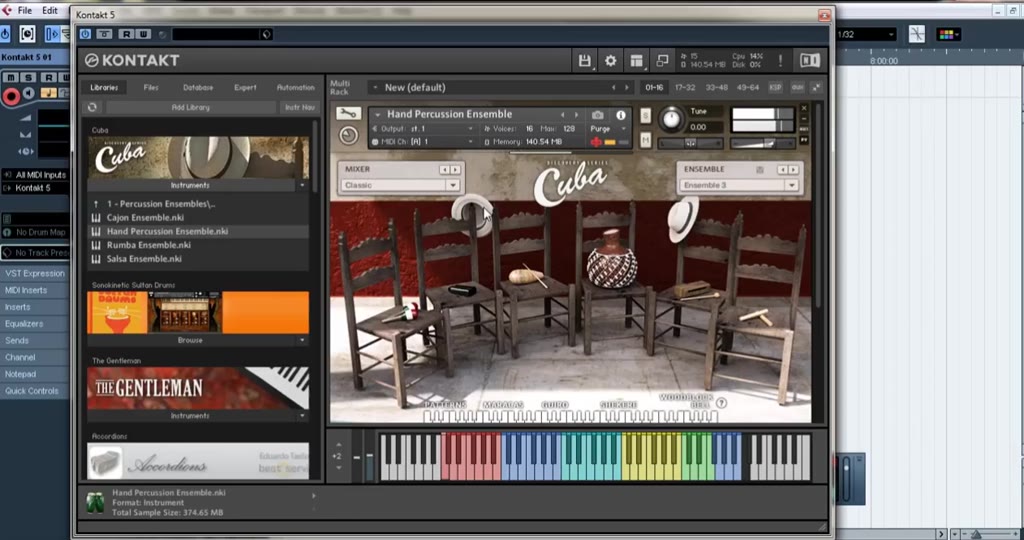Remove instrument with the X icon
Screen dimensions: 1024x540
[x=804, y=108]
